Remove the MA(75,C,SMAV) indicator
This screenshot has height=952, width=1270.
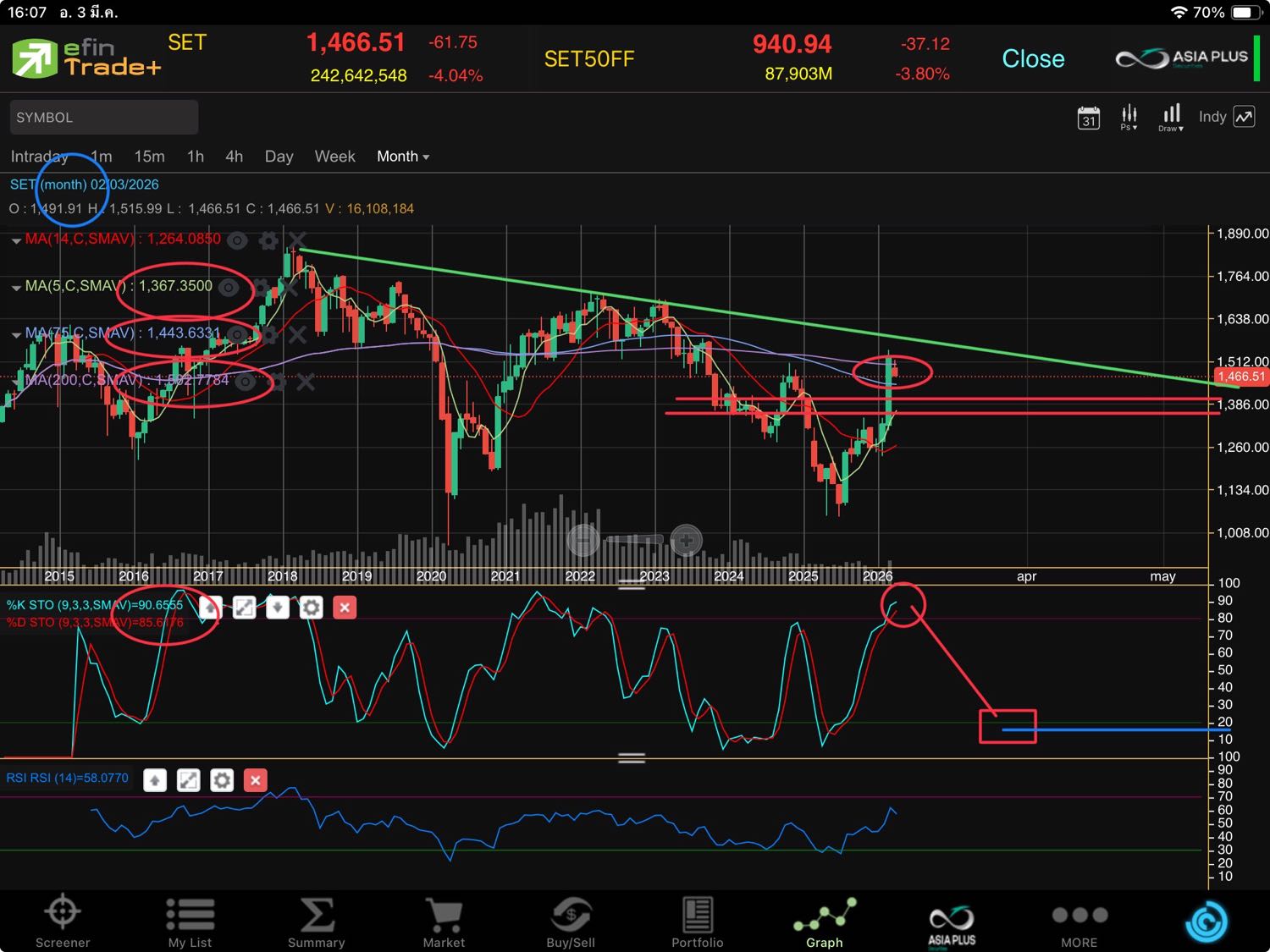[x=297, y=335]
